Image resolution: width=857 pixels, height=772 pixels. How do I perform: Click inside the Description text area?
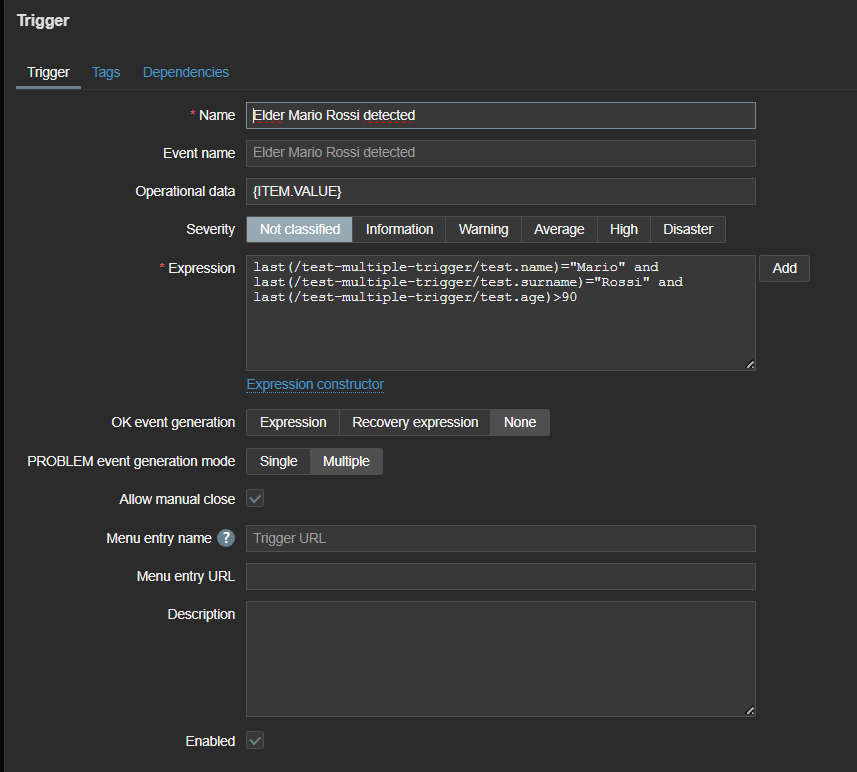coord(500,658)
